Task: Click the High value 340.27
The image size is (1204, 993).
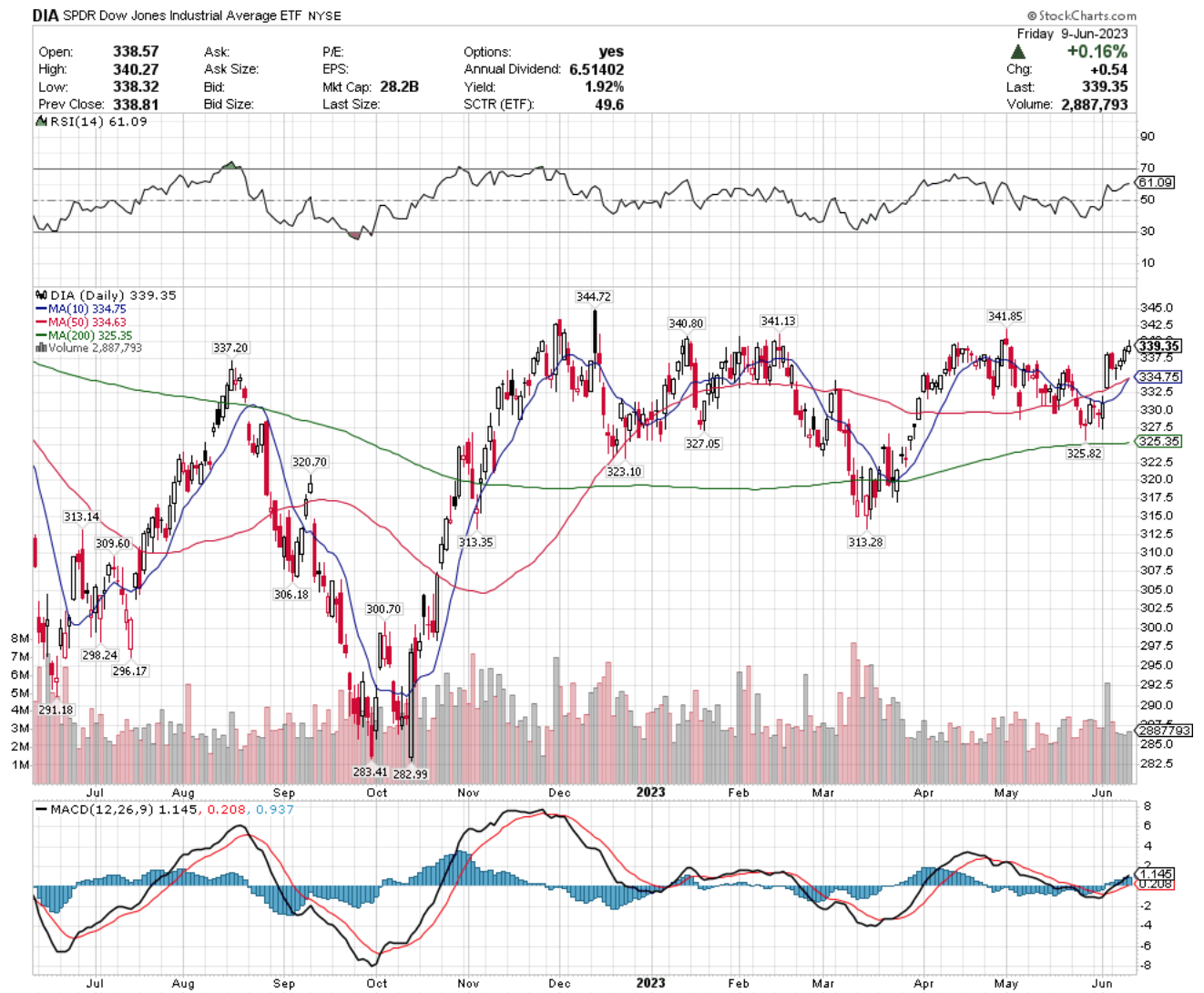Action: (136, 69)
